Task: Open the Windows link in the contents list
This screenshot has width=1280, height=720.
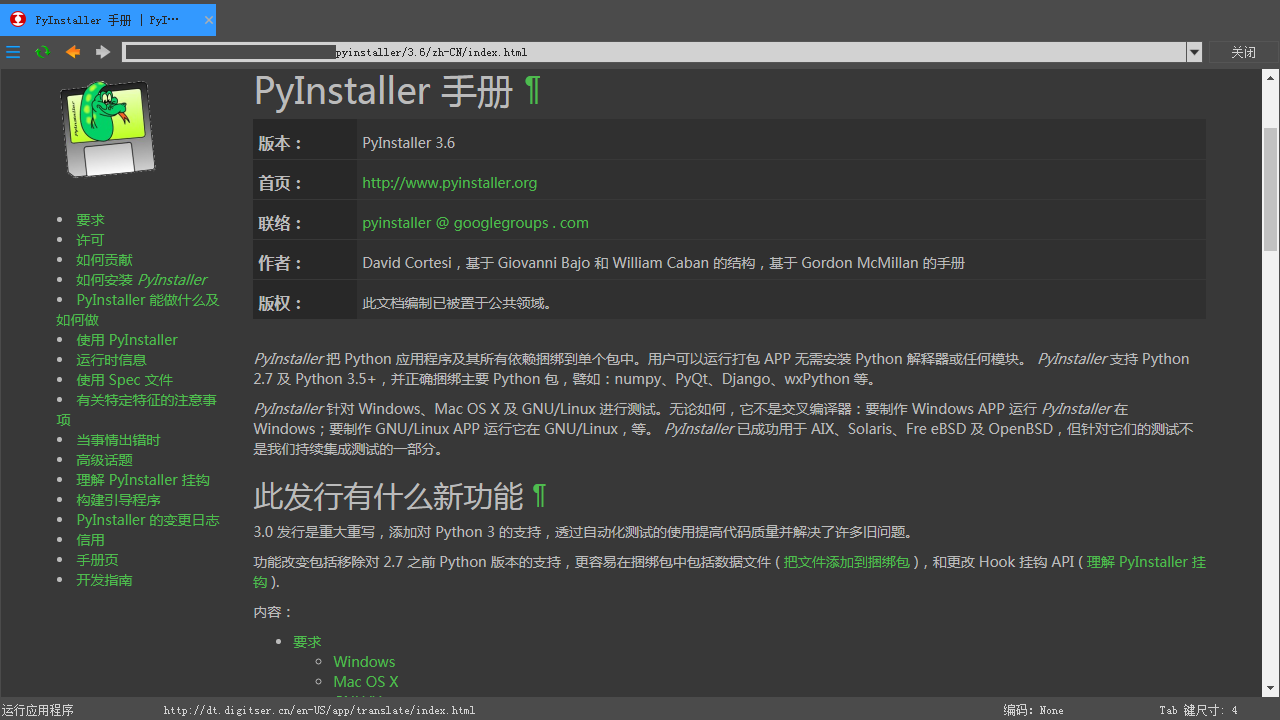Action: [364, 661]
